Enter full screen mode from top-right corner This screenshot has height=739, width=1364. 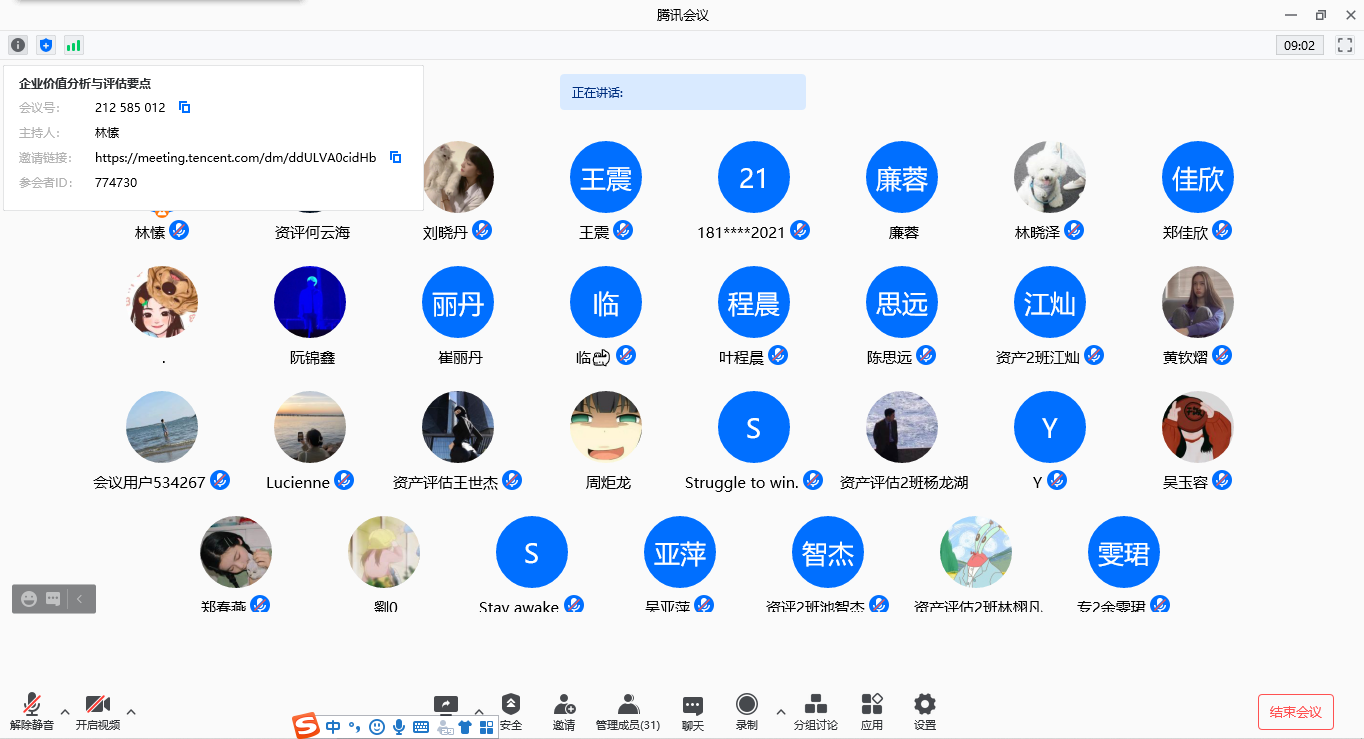[x=1344, y=45]
